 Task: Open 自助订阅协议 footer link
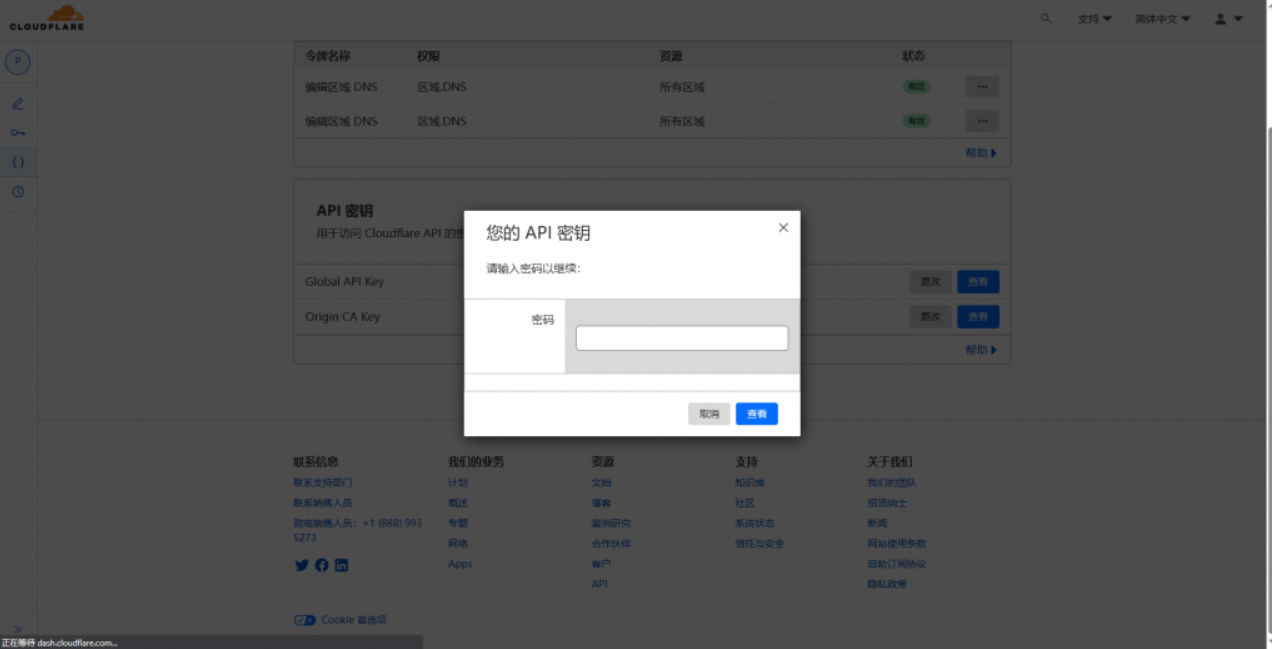(897, 564)
